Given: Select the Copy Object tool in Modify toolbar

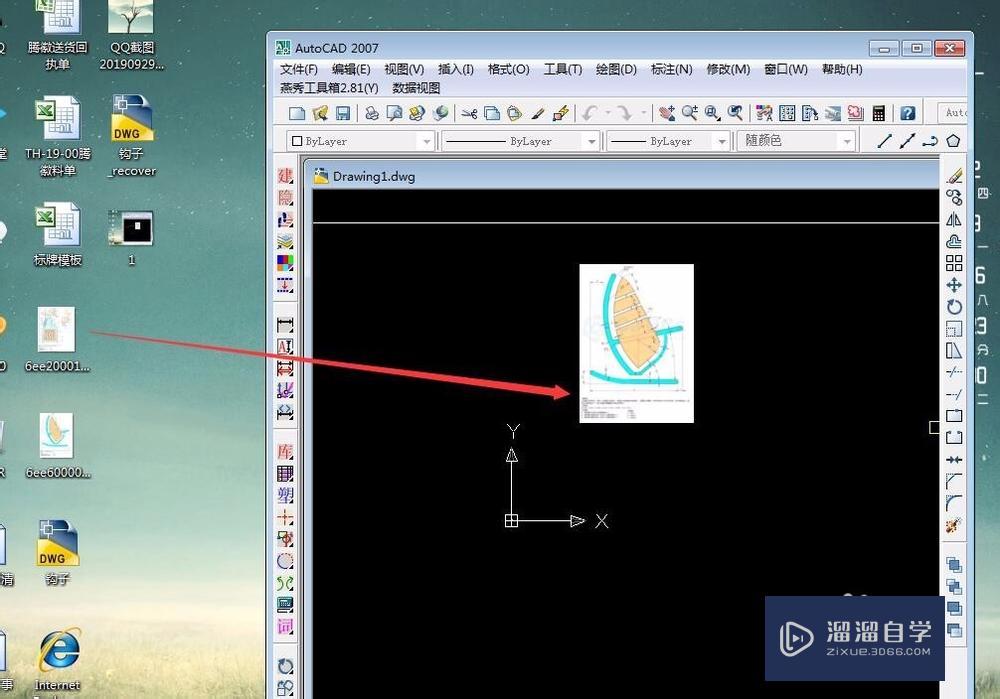Looking at the screenshot, I should pos(954,196).
